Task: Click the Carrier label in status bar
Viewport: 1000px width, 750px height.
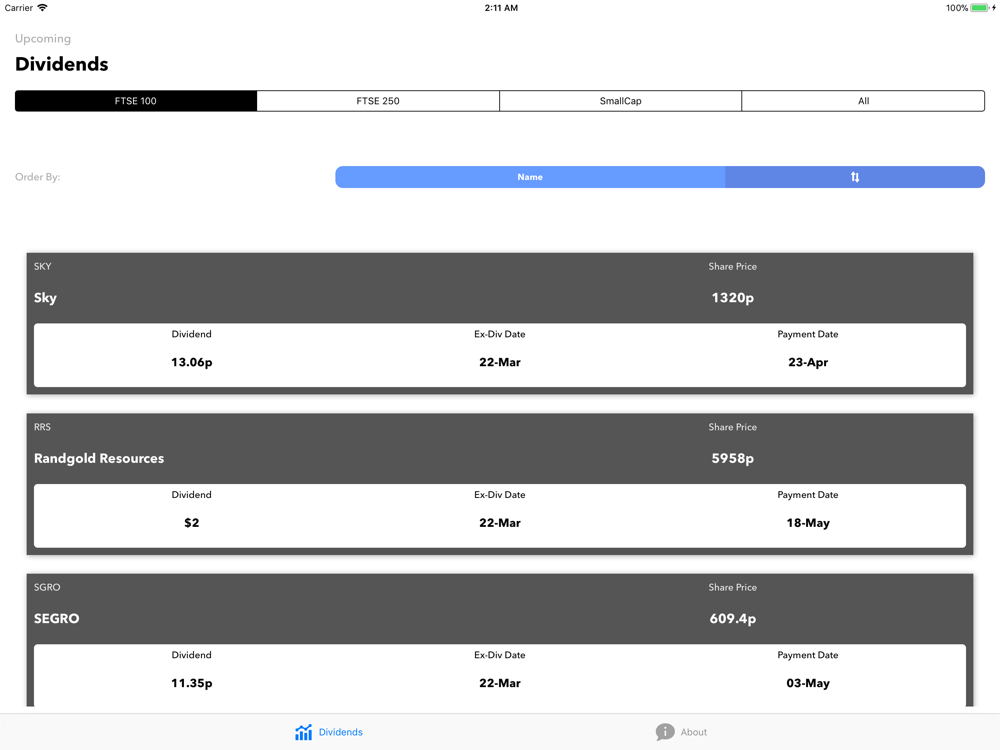Action: (18, 8)
